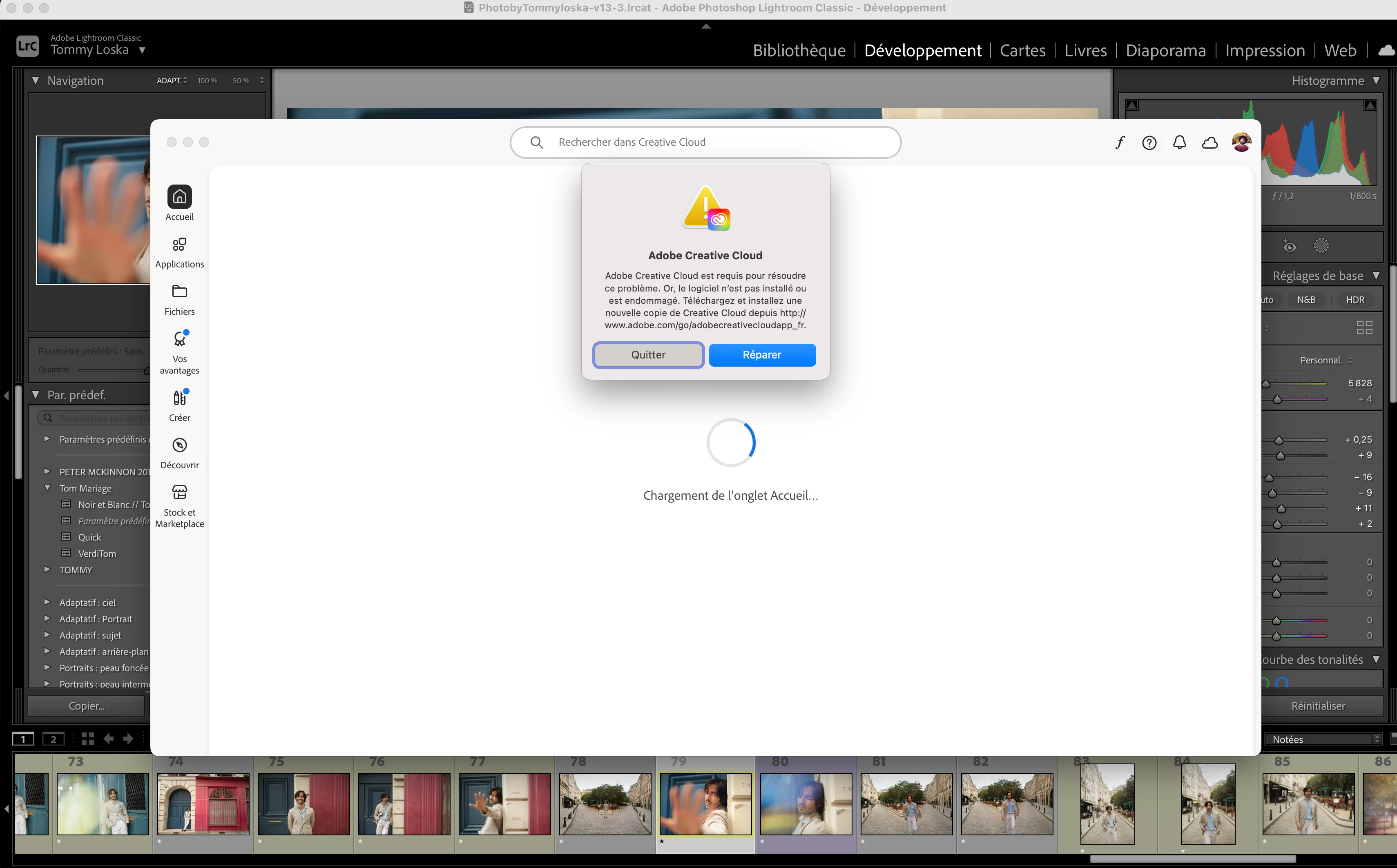This screenshot has height=868, width=1397.
Task: Click the fonts f icon
Action: click(1119, 142)
